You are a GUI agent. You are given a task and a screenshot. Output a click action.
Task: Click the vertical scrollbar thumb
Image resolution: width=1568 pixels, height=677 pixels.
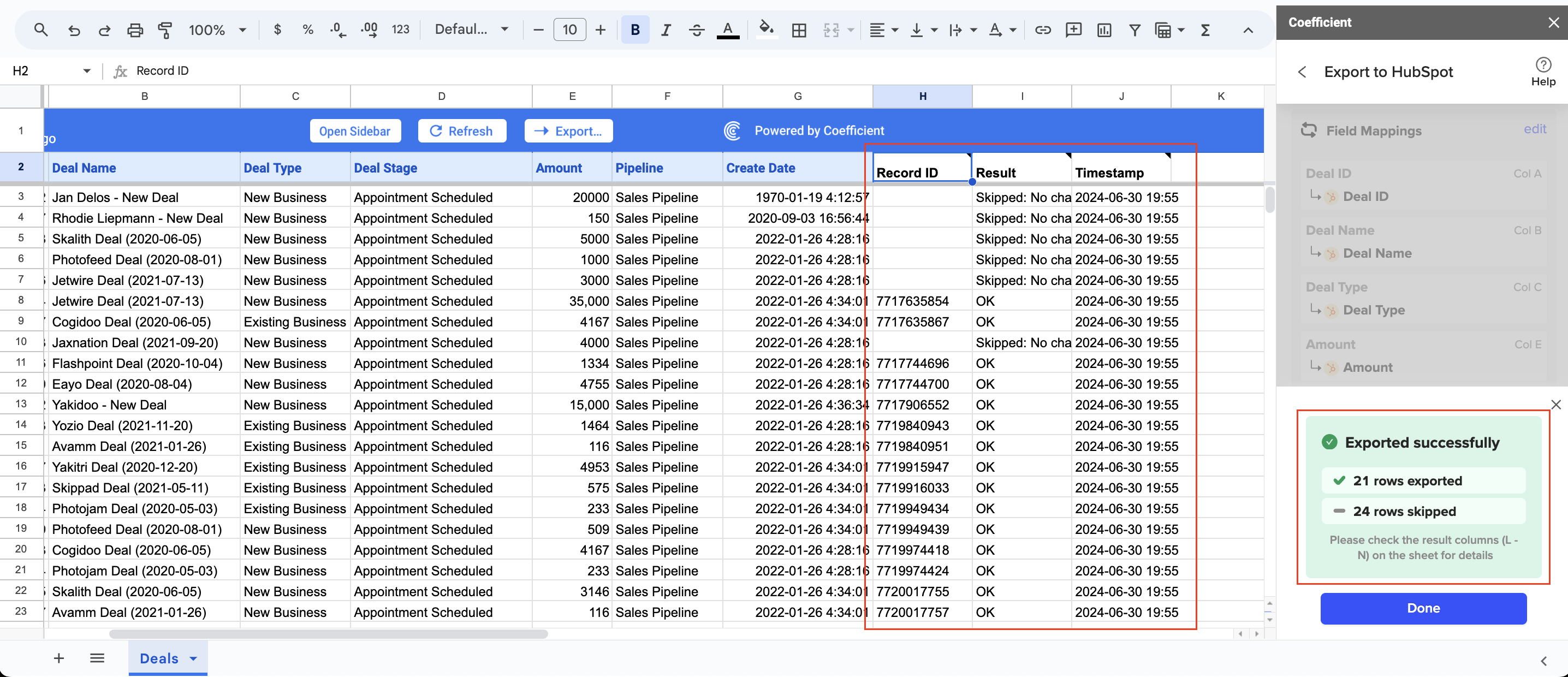[x=1269, y=200]
